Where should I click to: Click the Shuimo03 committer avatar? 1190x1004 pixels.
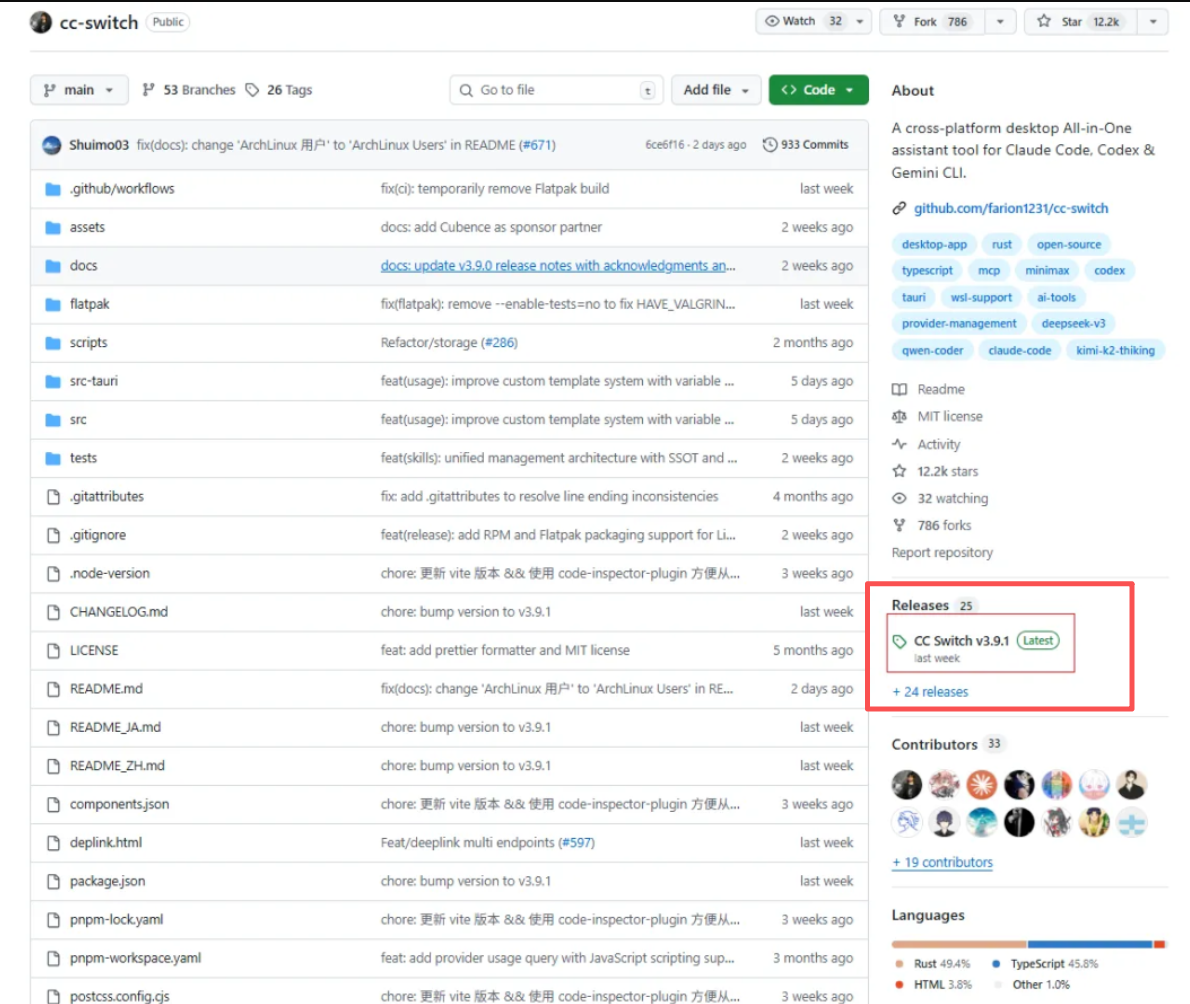tap(52, 145)
